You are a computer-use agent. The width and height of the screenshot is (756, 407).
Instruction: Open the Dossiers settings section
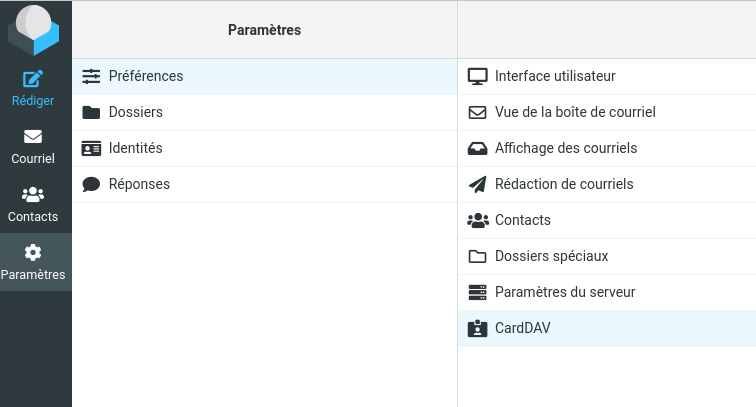pyautogui.click(x=136, y=112)
